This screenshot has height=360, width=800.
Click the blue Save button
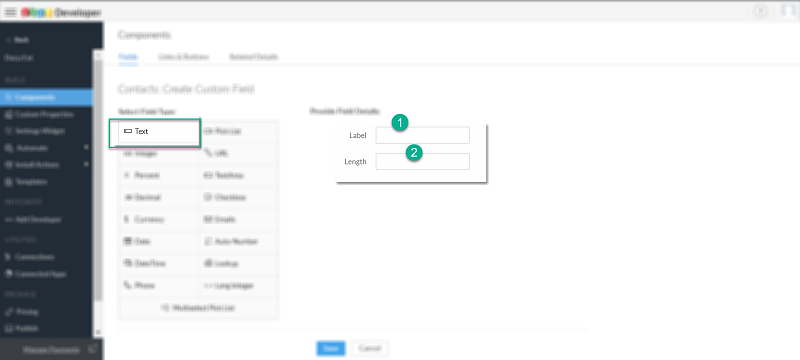pyautogui.click(x=331, y=348)
